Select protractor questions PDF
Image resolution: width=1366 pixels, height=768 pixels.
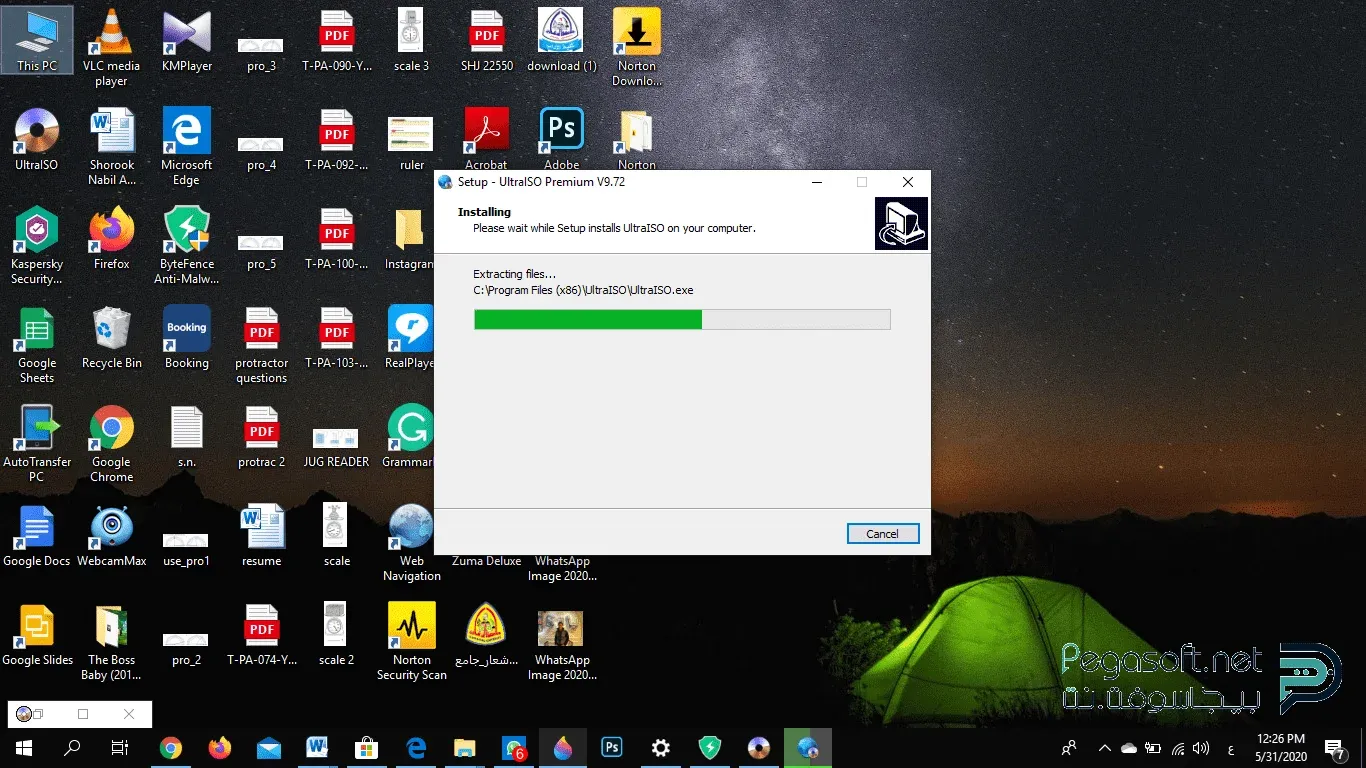[x=261, y=345]
